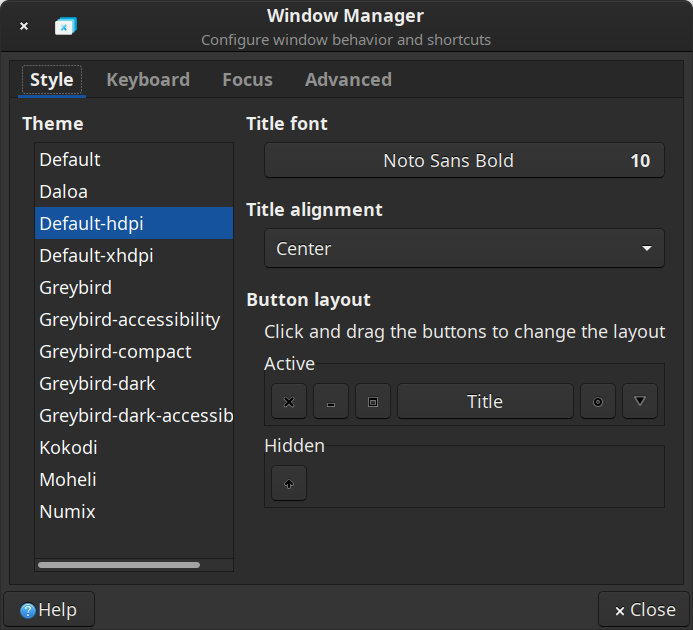Click the minimize button icon in Active layout
The width and height of the screenshot is (693, 630).
click(x=331, y=402)
